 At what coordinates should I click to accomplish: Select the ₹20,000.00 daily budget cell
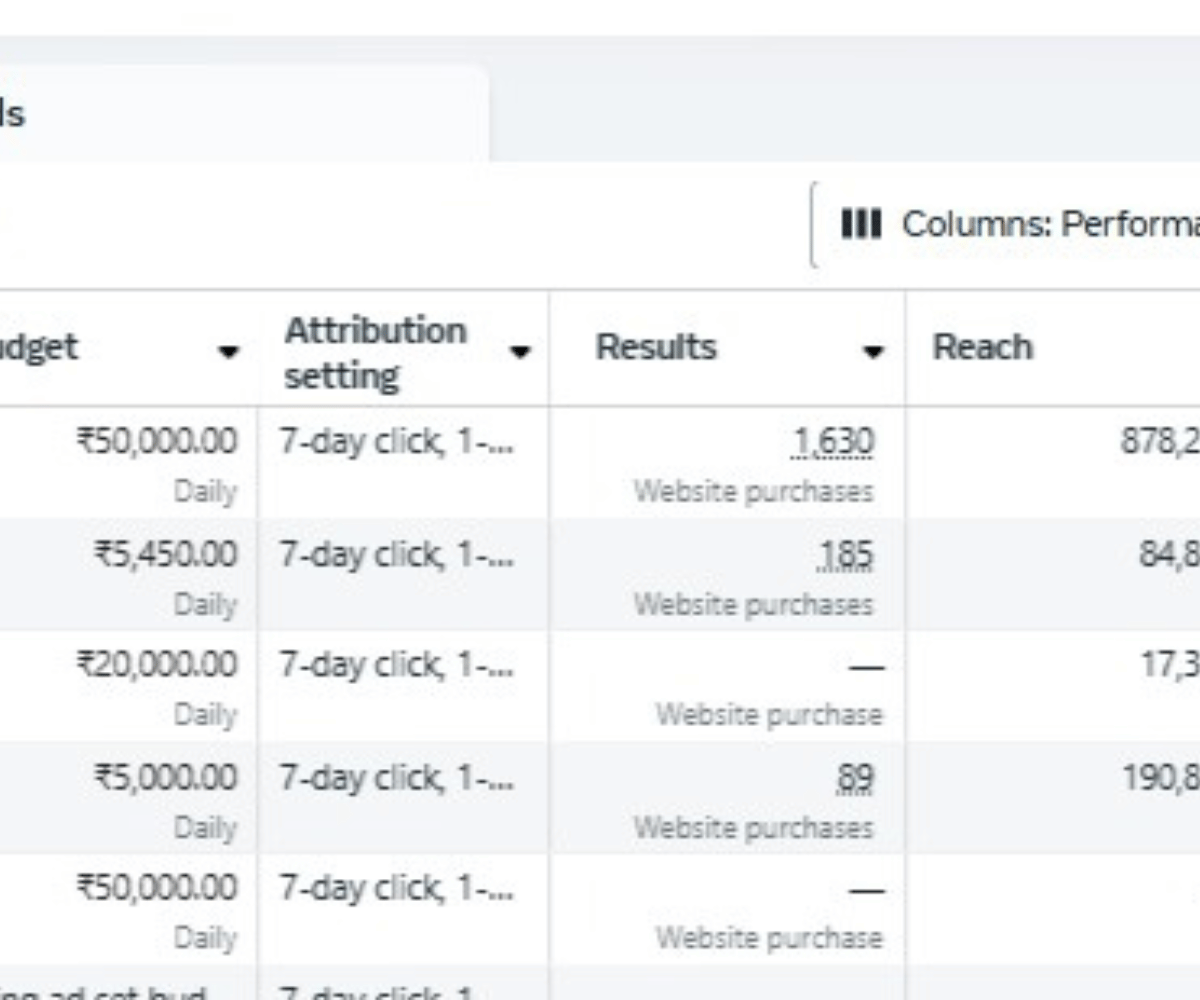click(x=160, y=665)
